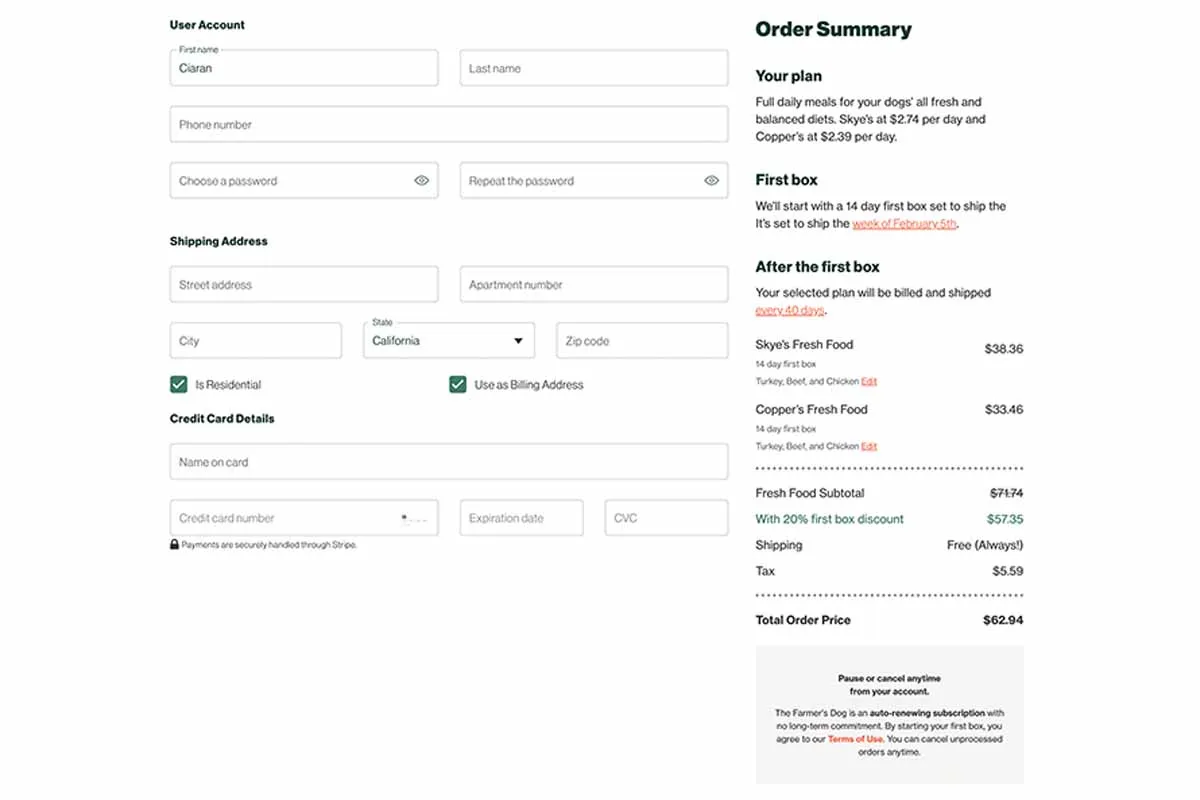
Task: Click the Last name input field
Action: (x=592, y=67)
